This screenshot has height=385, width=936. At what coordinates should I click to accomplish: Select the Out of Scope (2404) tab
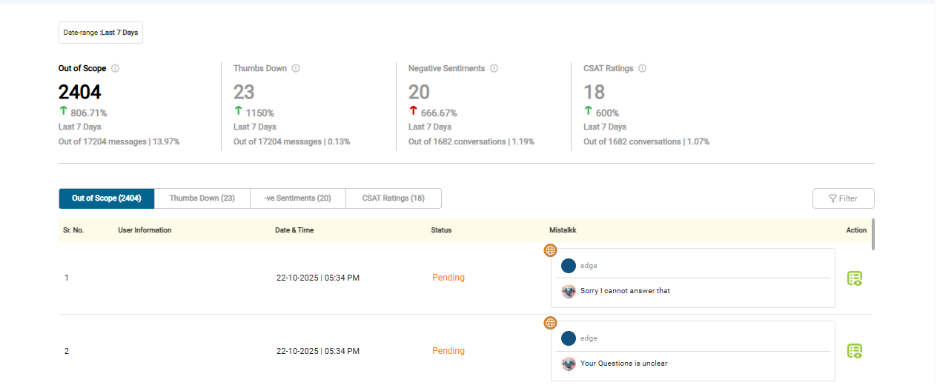coord(106,199)
